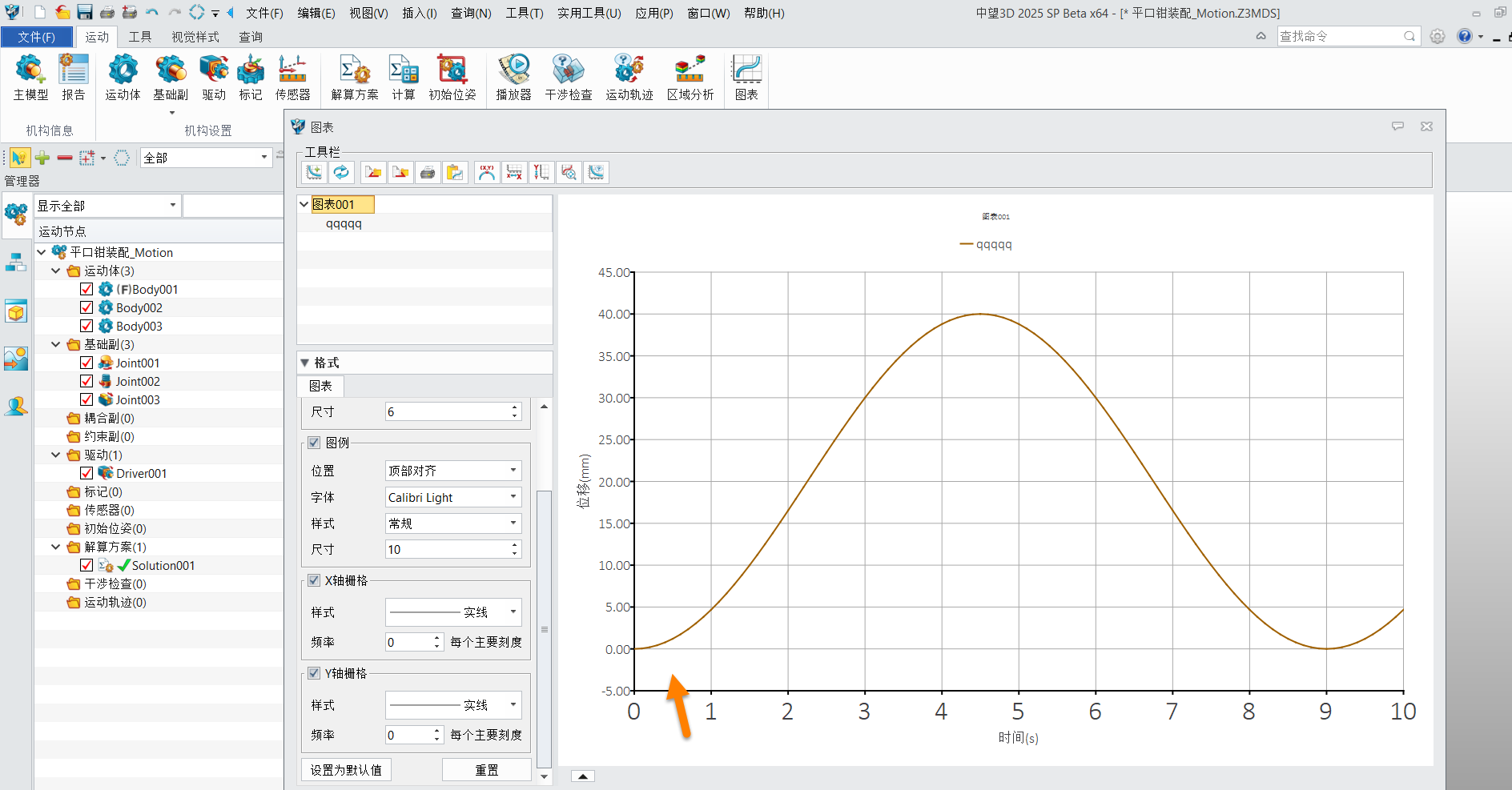Screen dimensions: 1512x790
Task: Collapse the 格式 section
Action: pos(305,363)
